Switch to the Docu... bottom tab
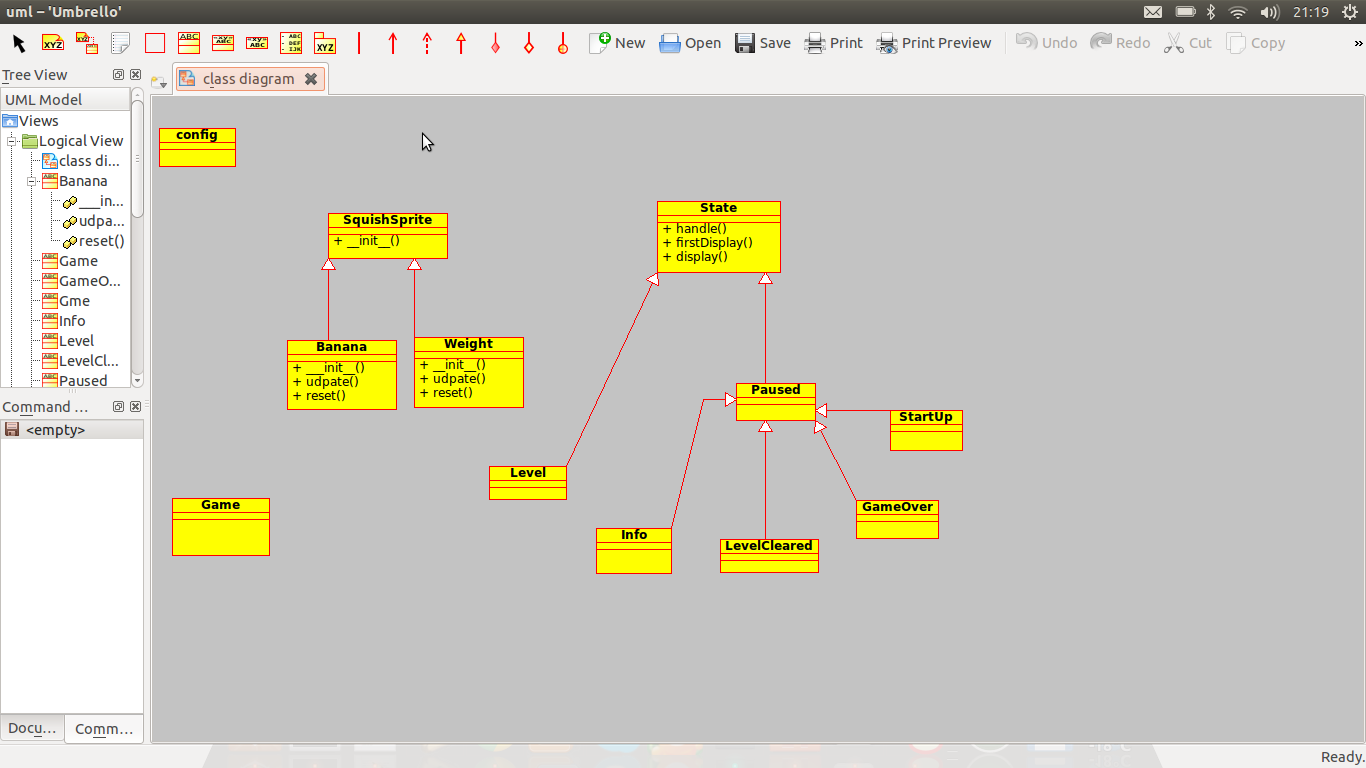The width and height of the screenshot is (1366, 768). click(x=33, y=729)
